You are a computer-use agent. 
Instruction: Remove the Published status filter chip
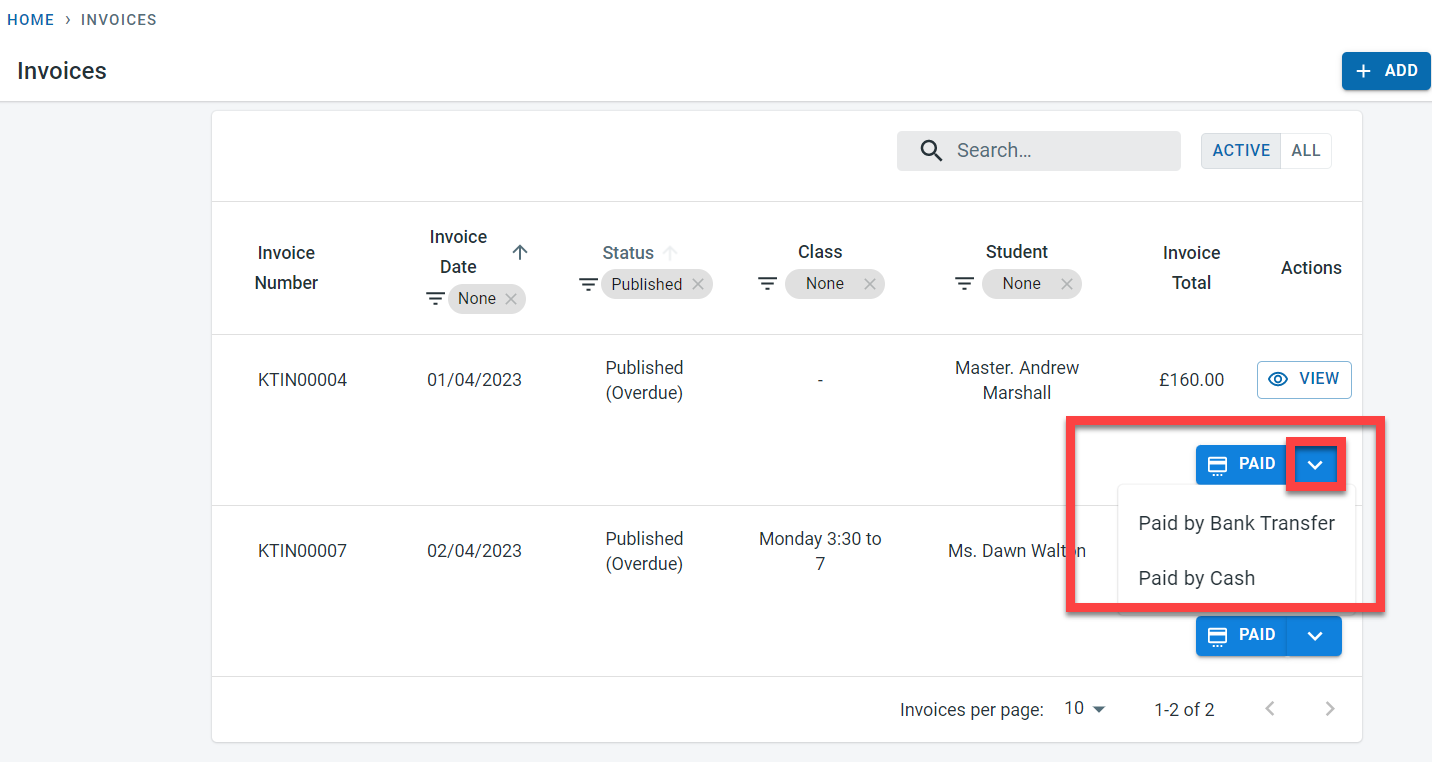pos(698,284)
